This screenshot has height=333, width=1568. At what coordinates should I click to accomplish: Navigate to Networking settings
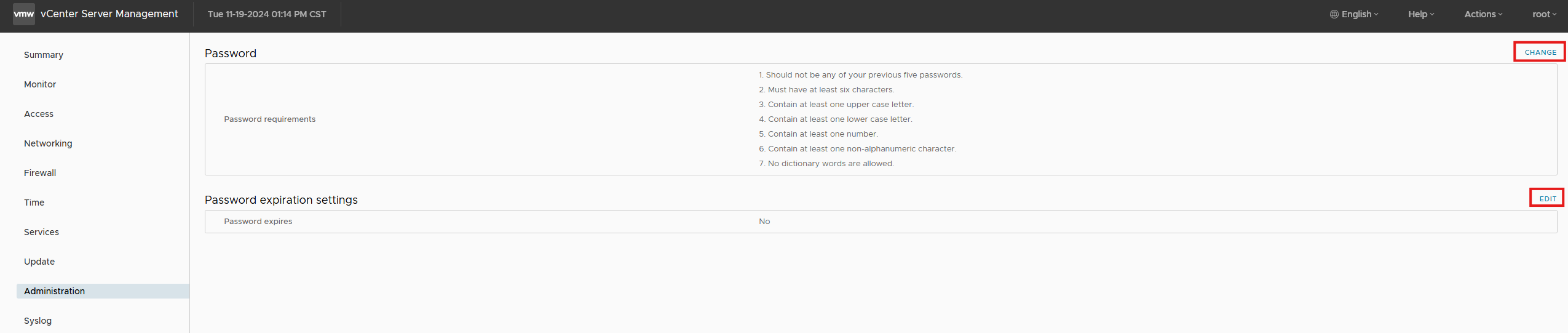point(48,143)
